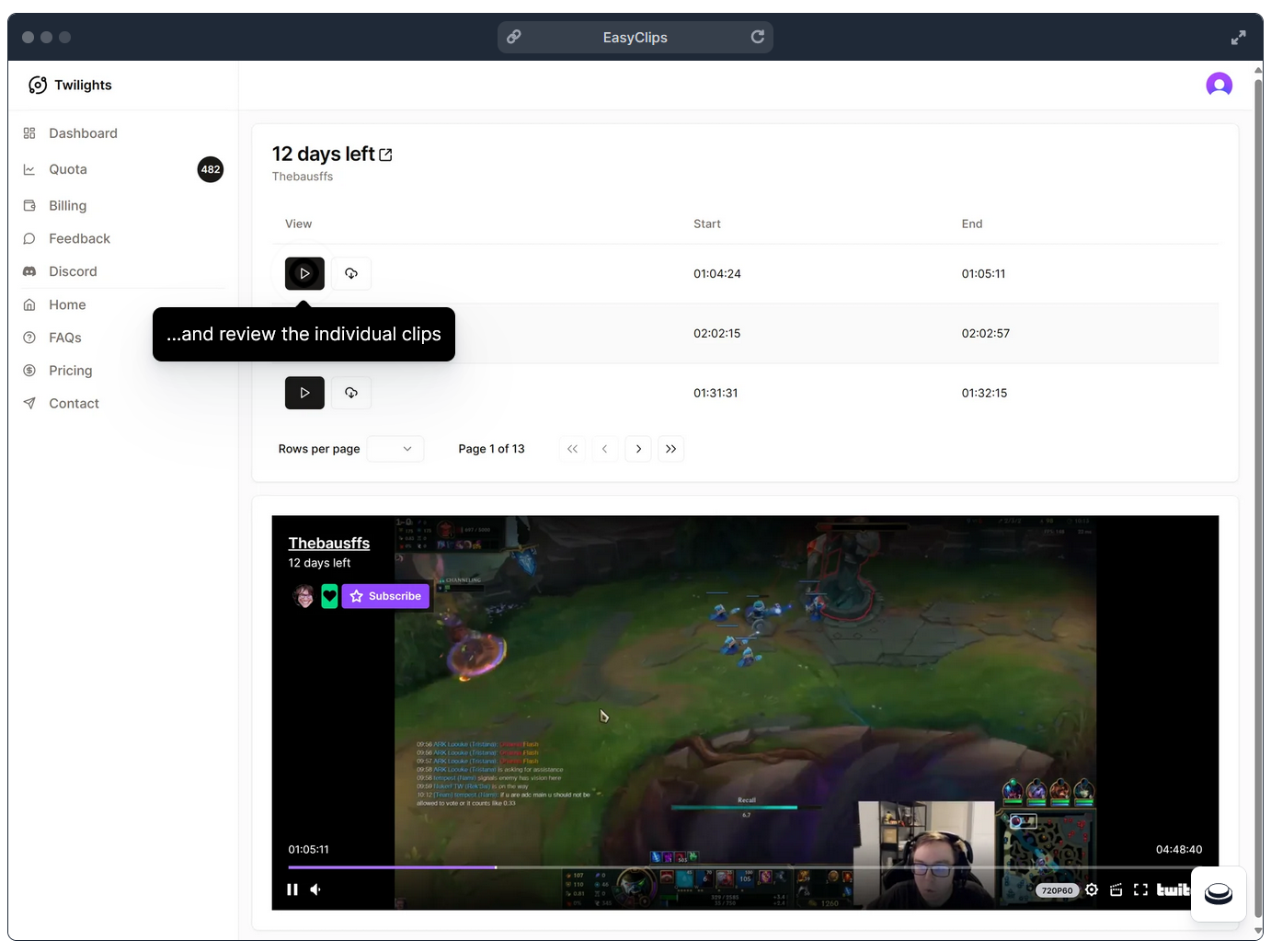Go to first page of clips

point(572,449)
